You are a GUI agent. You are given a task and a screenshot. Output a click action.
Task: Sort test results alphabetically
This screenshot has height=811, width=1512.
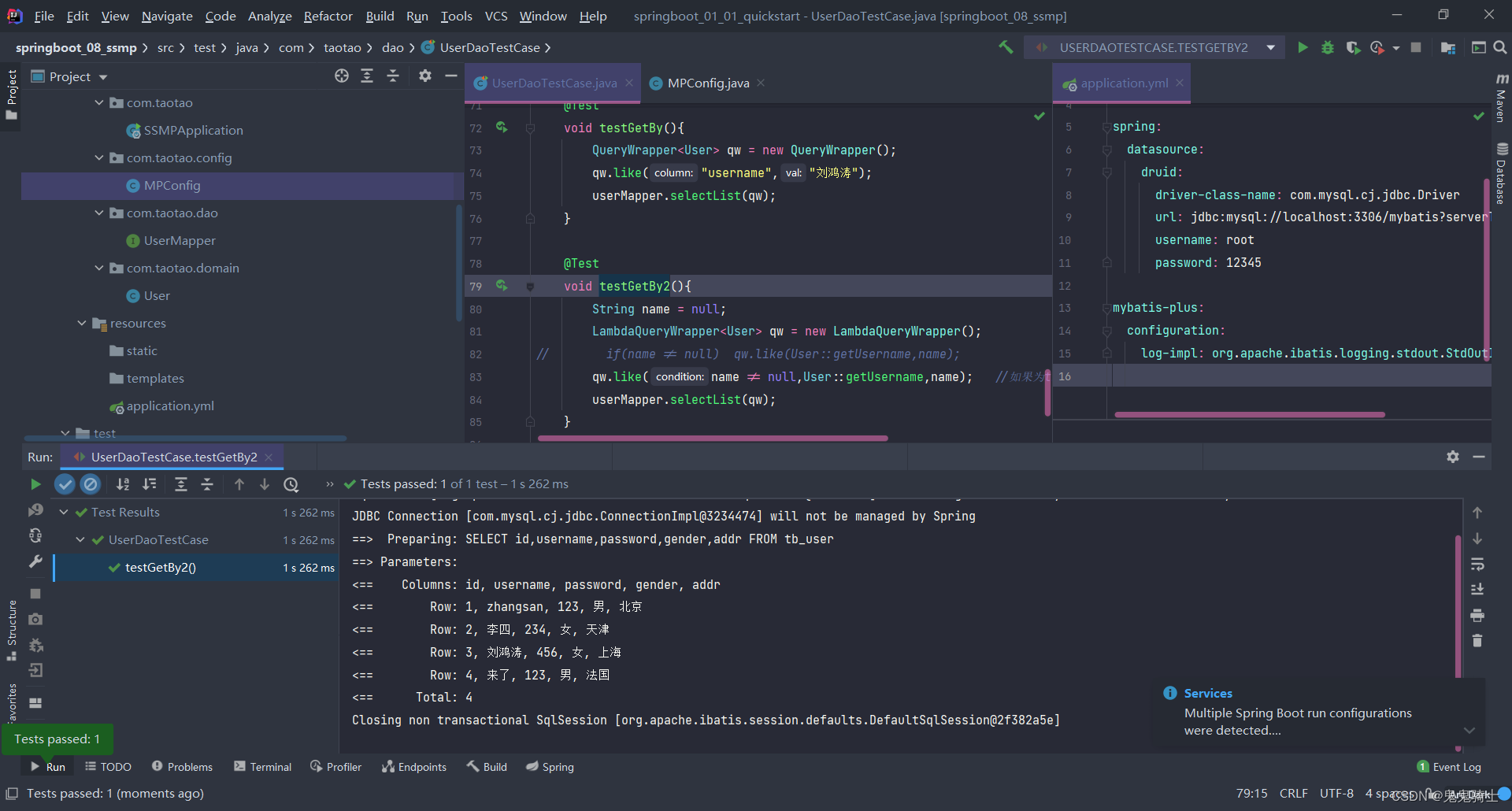coord(123,484)
